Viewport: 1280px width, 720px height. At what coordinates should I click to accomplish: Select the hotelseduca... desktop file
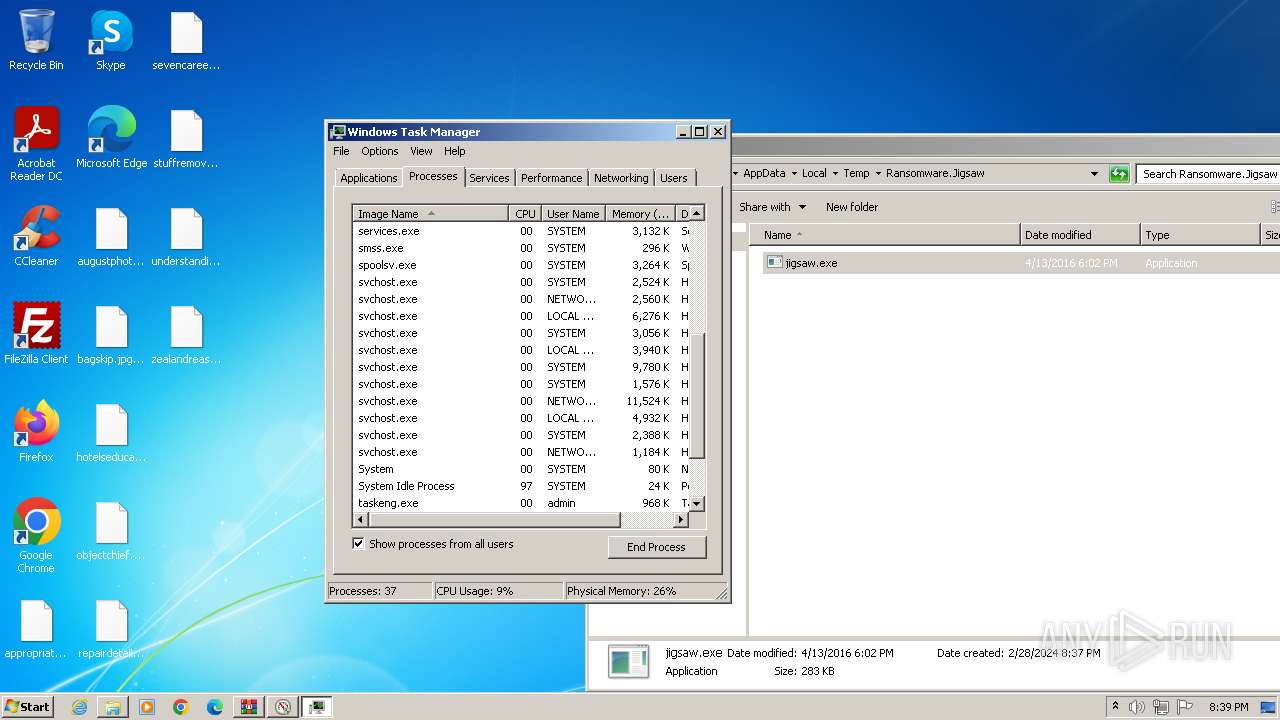point(111,432)
